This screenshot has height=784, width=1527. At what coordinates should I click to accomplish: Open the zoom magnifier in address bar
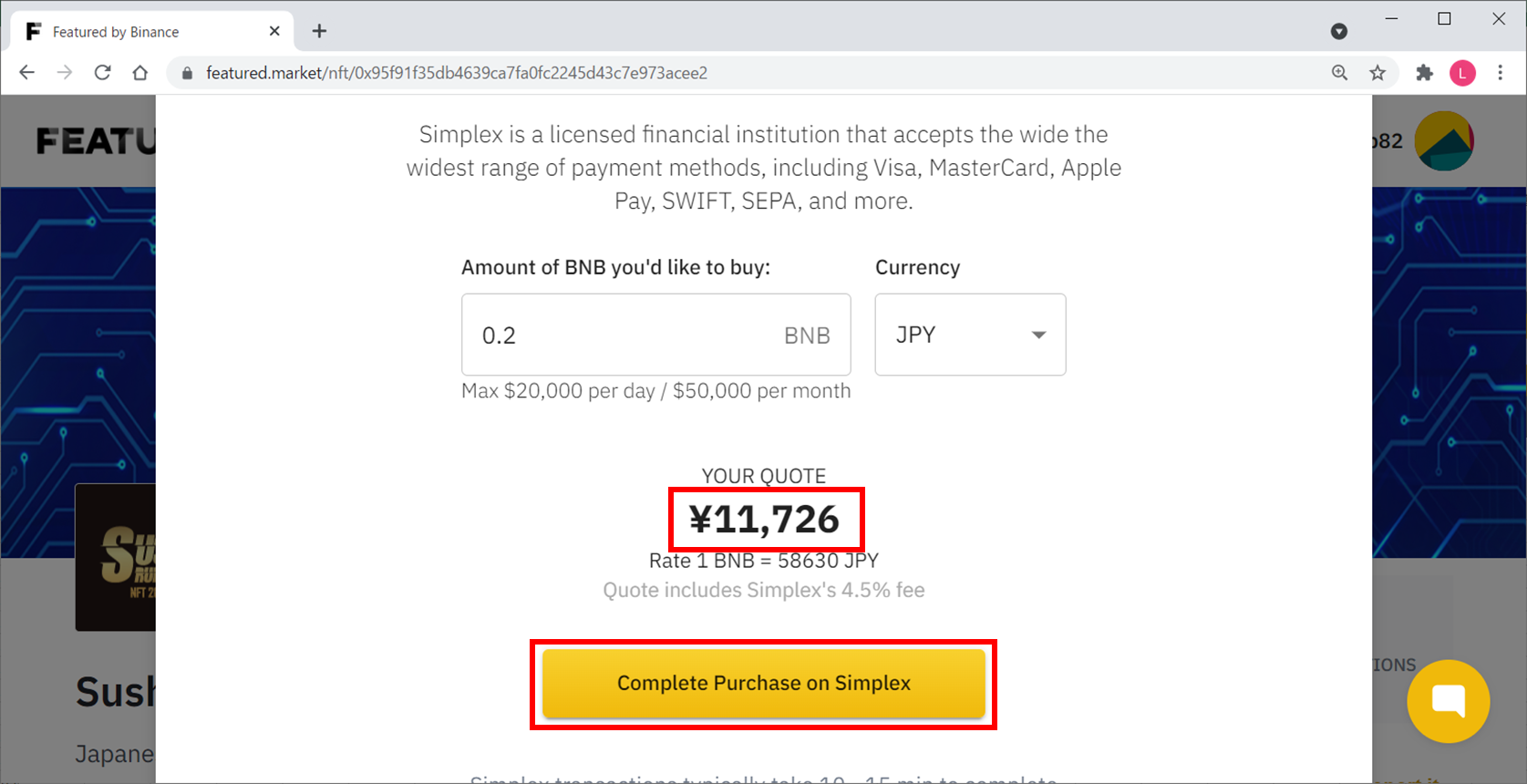(x=1339, y=73)
